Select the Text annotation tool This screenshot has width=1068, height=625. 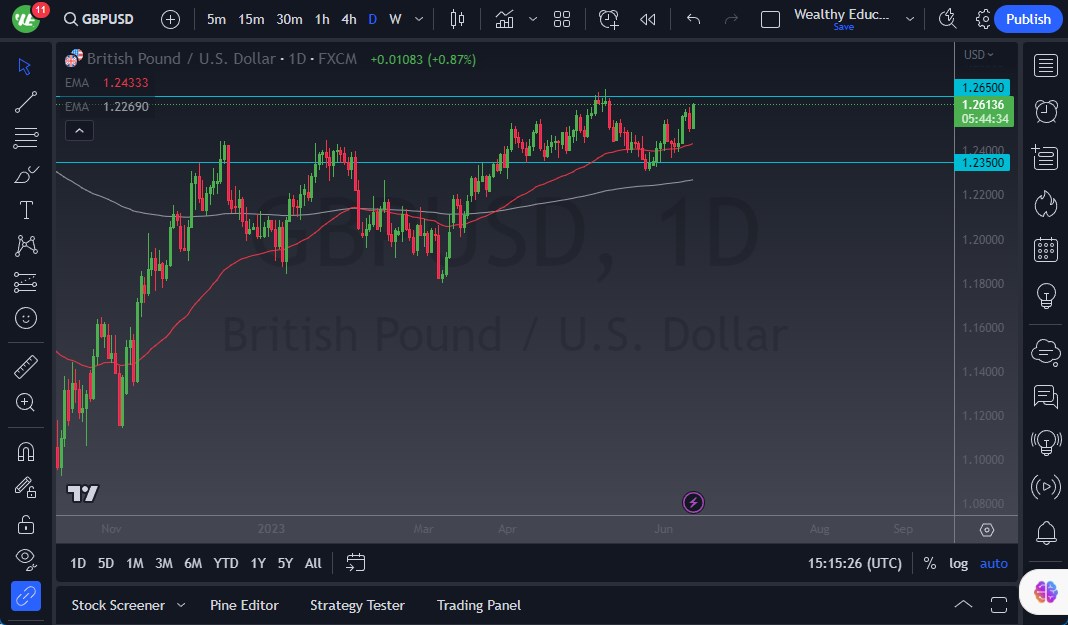tap(25, 210)
